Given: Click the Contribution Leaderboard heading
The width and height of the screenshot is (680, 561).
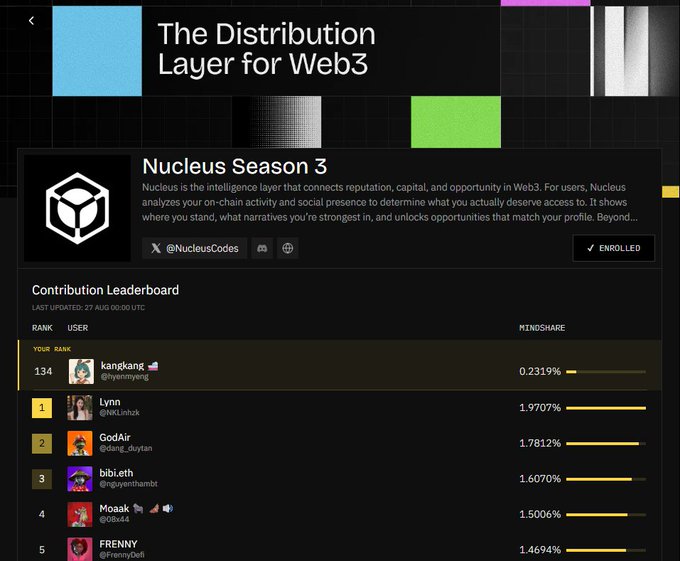Looking at the screenshot, I should [105, 290].
